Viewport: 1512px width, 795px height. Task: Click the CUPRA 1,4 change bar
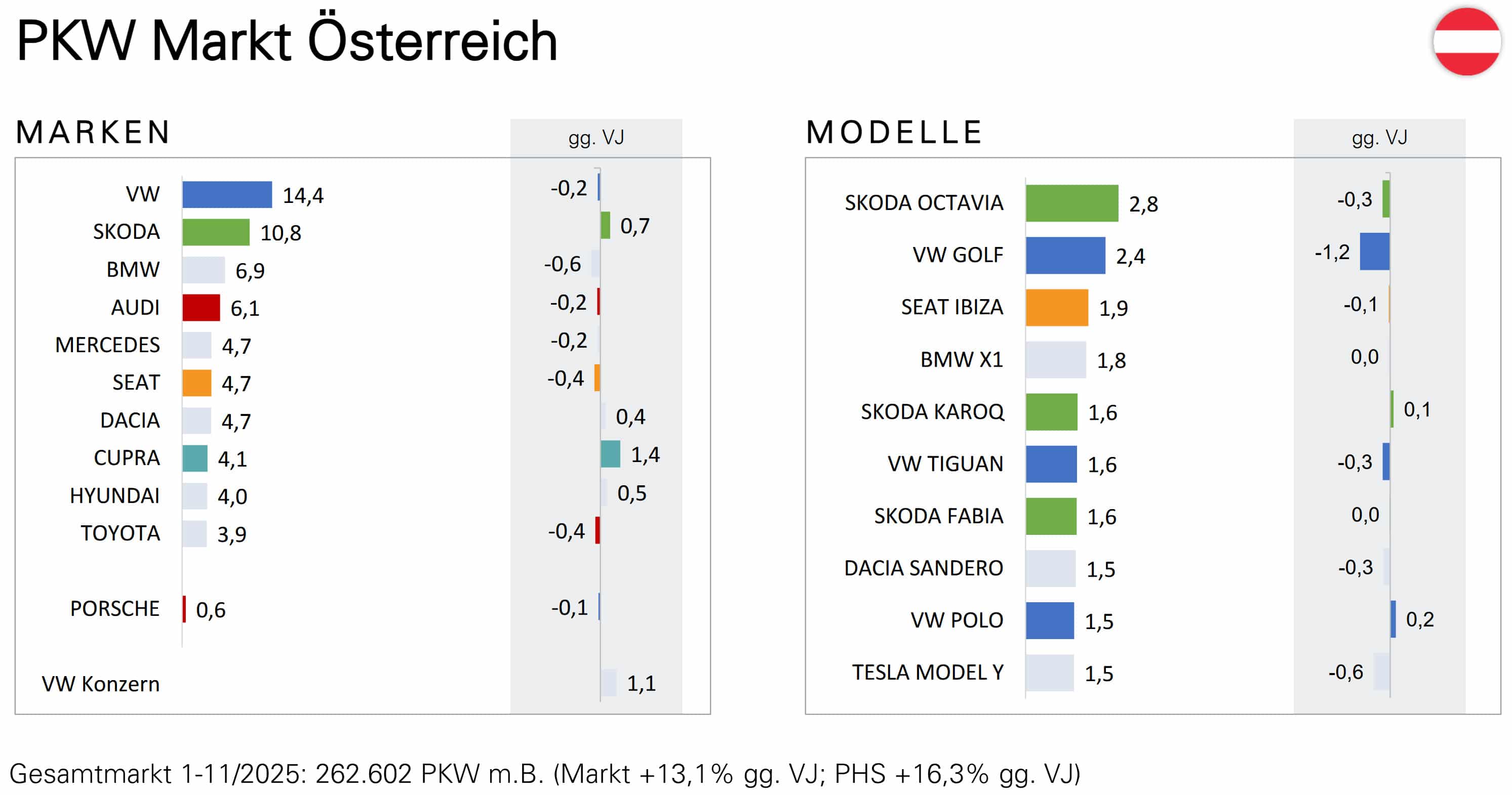[x=611, y=454]
